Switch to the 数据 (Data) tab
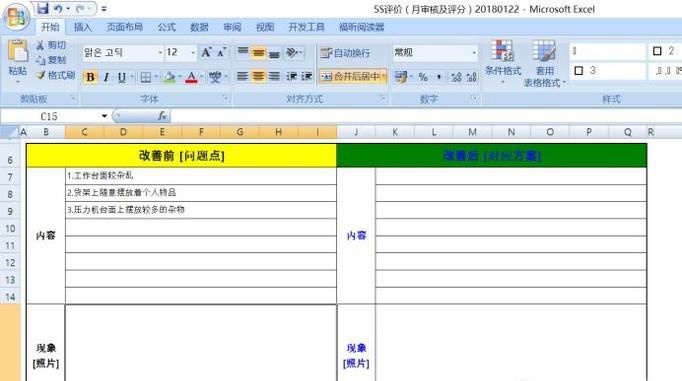682x381 pixels. coord(199,27)
